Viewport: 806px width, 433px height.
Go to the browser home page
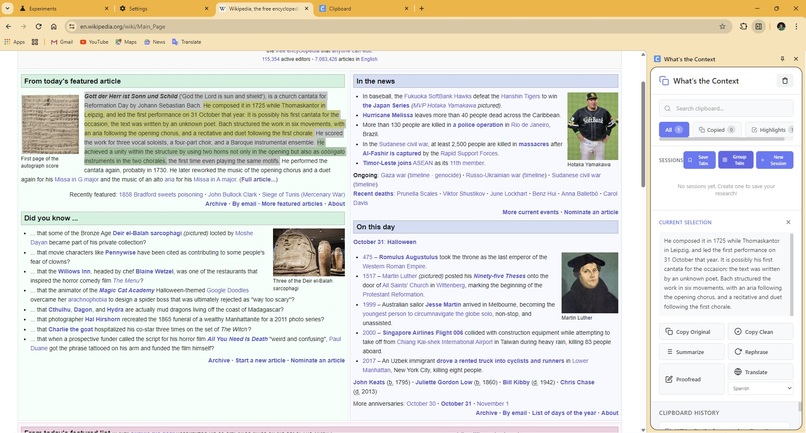click(x=53, y=26)
